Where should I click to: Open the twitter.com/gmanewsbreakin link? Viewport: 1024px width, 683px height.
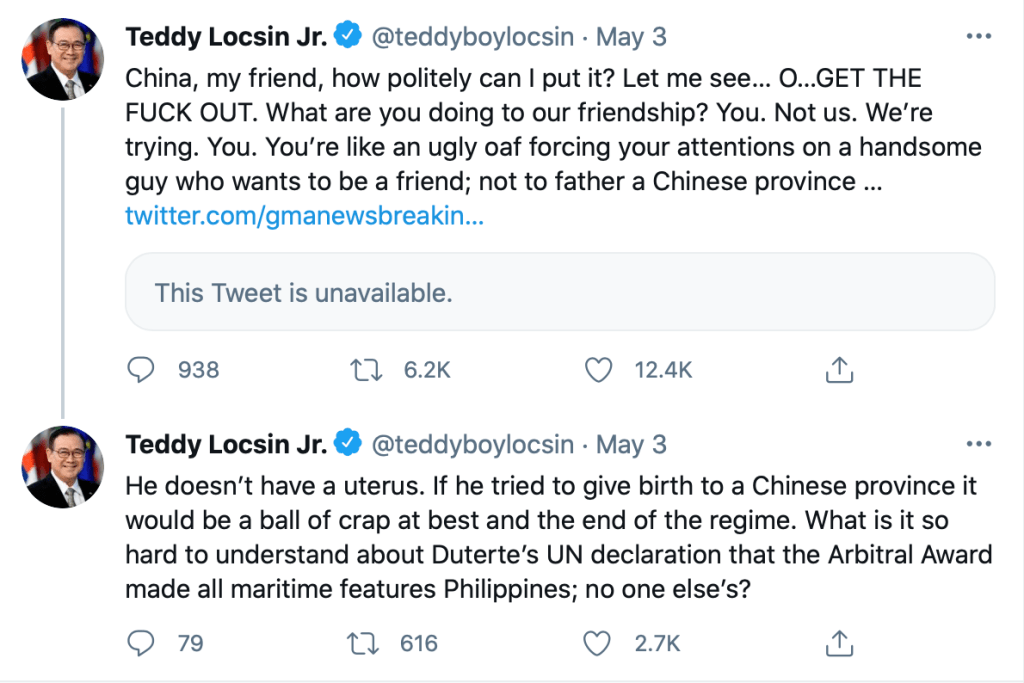coord(304,216)
